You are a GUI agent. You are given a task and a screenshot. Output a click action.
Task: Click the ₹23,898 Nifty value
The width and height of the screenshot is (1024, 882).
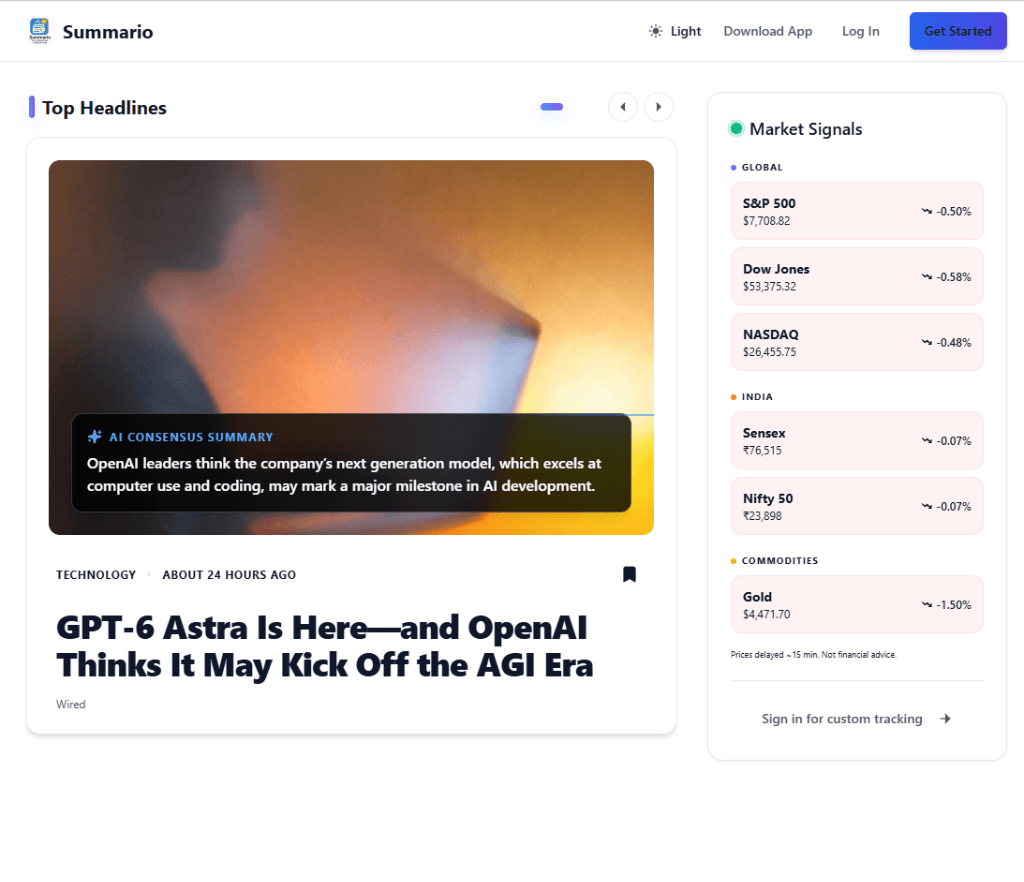click(762, 516)
